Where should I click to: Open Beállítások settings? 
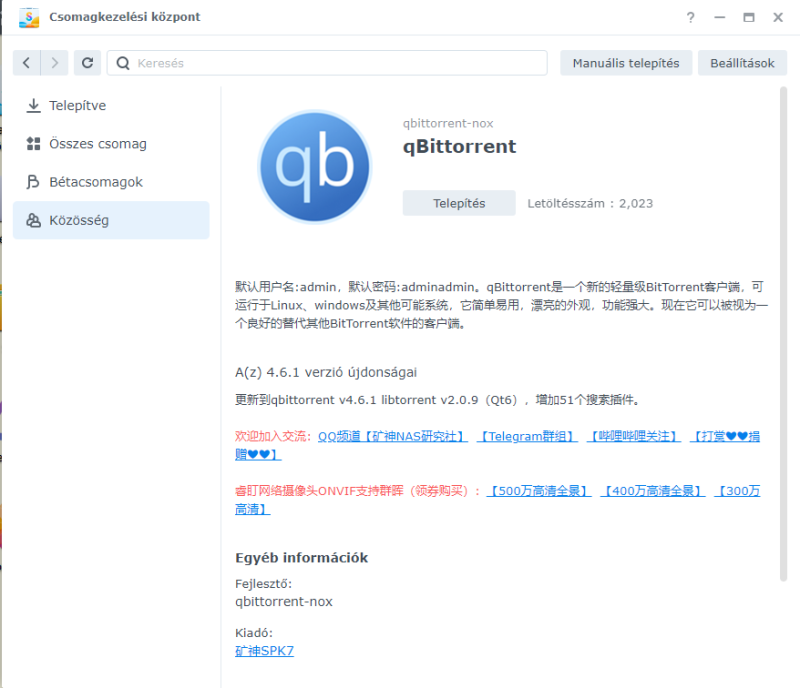click(742, 63)
